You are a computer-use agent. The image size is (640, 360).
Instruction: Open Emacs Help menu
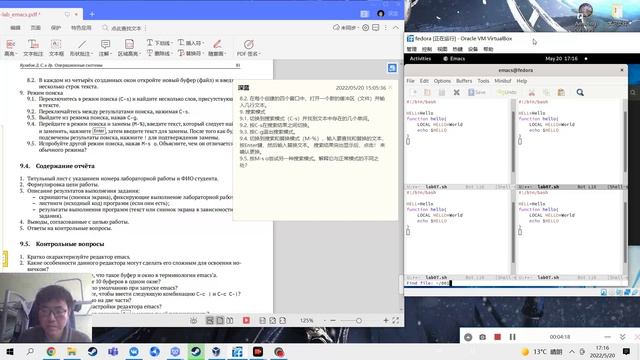click(522, 81)
